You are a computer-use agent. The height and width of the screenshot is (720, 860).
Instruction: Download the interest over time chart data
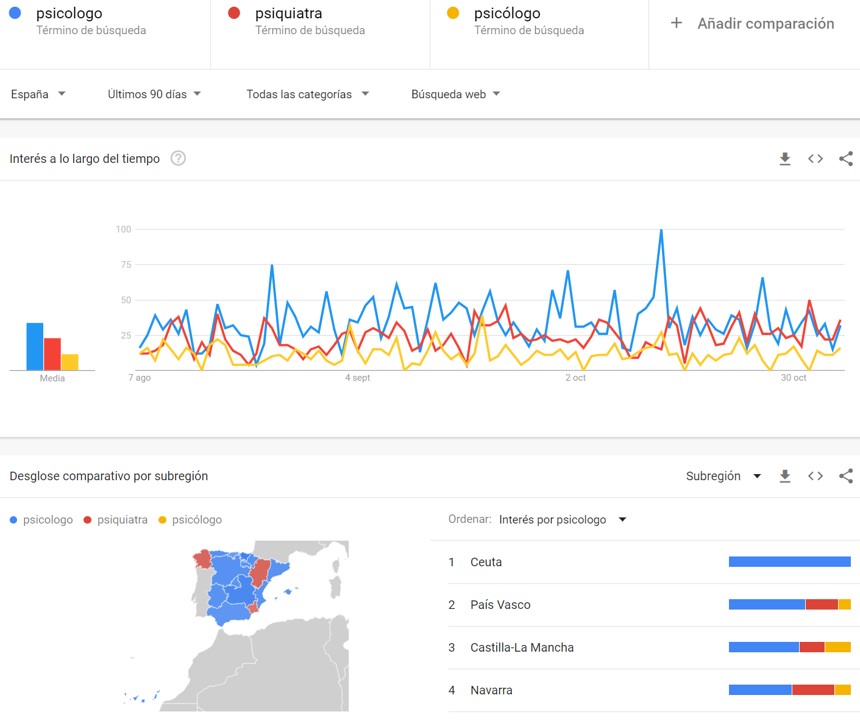(785, 159)
